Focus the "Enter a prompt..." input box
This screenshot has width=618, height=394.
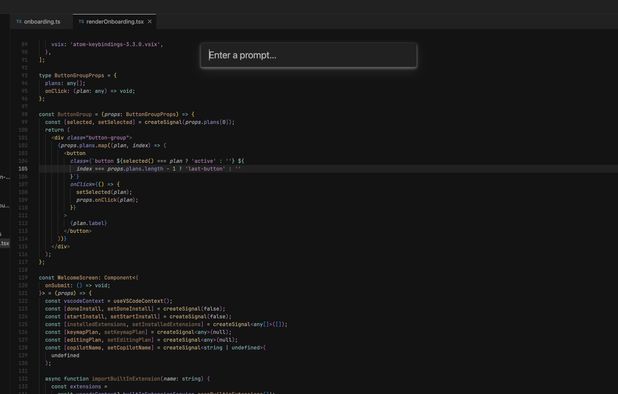[309, 56]
